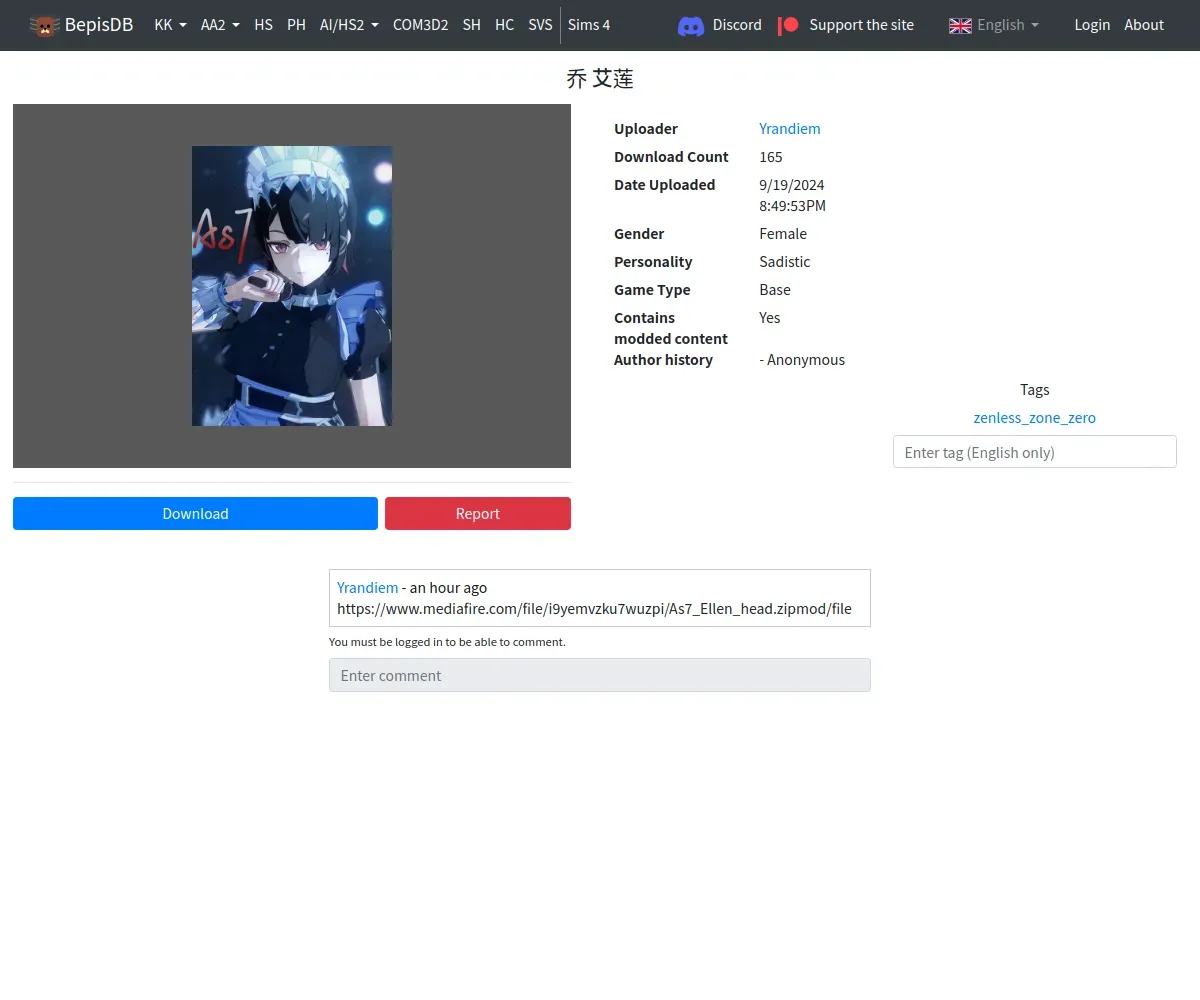Viewport: 1200px width, 1000px height.
Task: Click the Tags heading
Action: [x=1035, y=389]
